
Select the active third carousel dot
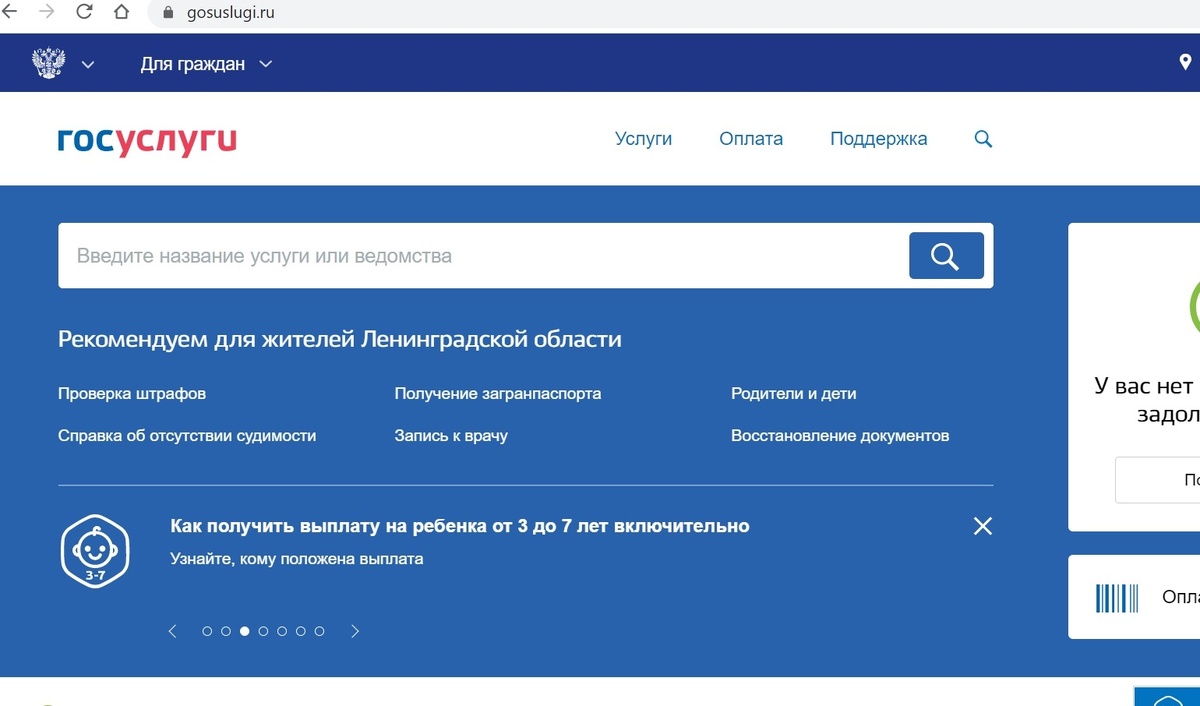tap(245, 631)
